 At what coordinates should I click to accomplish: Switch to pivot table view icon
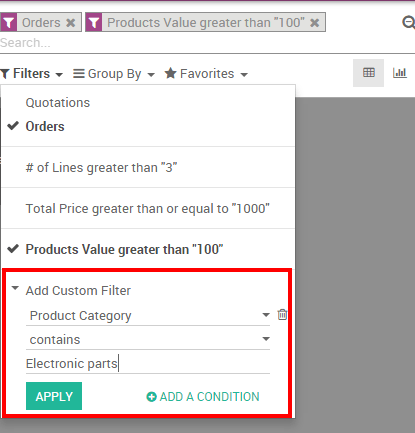[x=369, y=73]
